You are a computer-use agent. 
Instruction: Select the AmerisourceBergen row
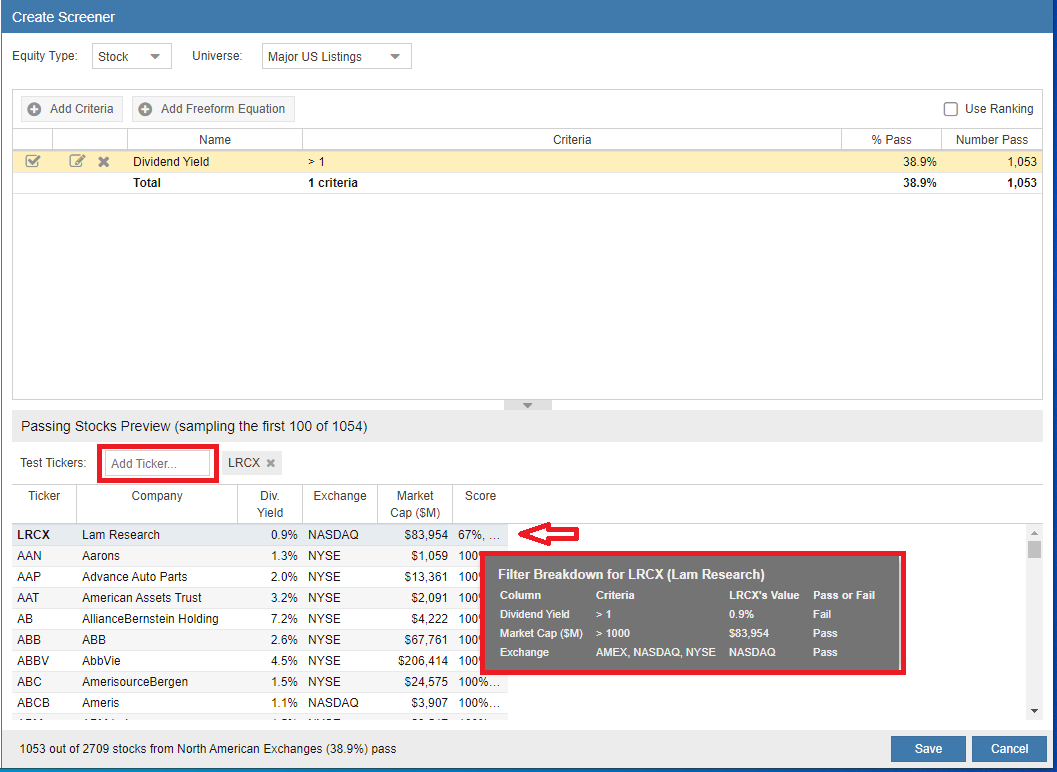260,681
